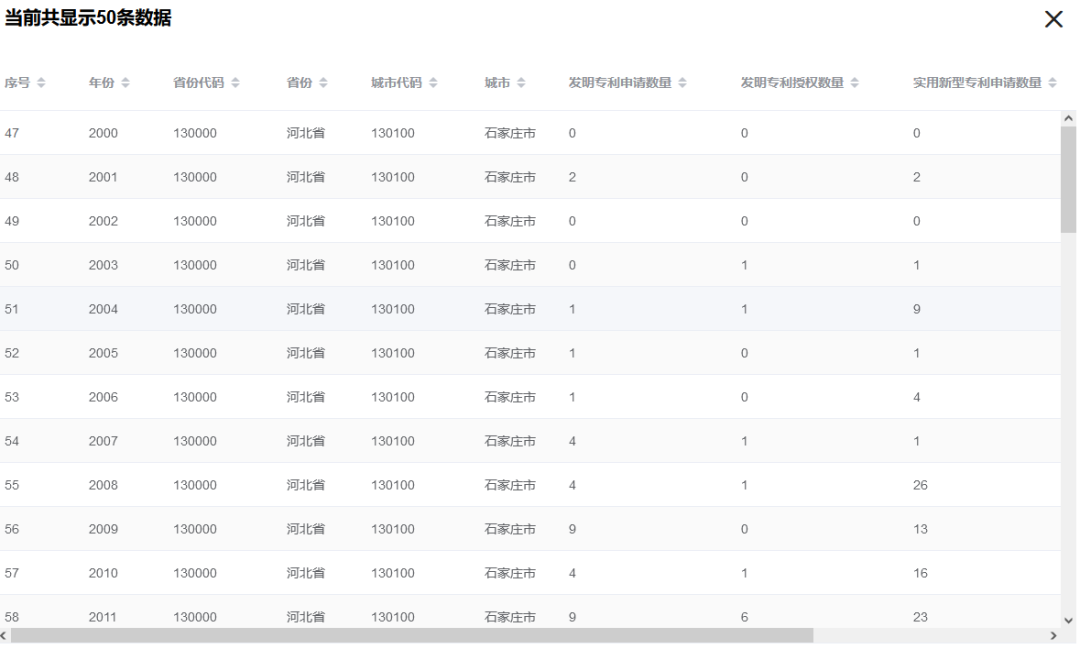The width and height of the screenshot is (1080, 649).
Task: Click horizontal scrollbar right arrow
Action: pos(1053,635)
